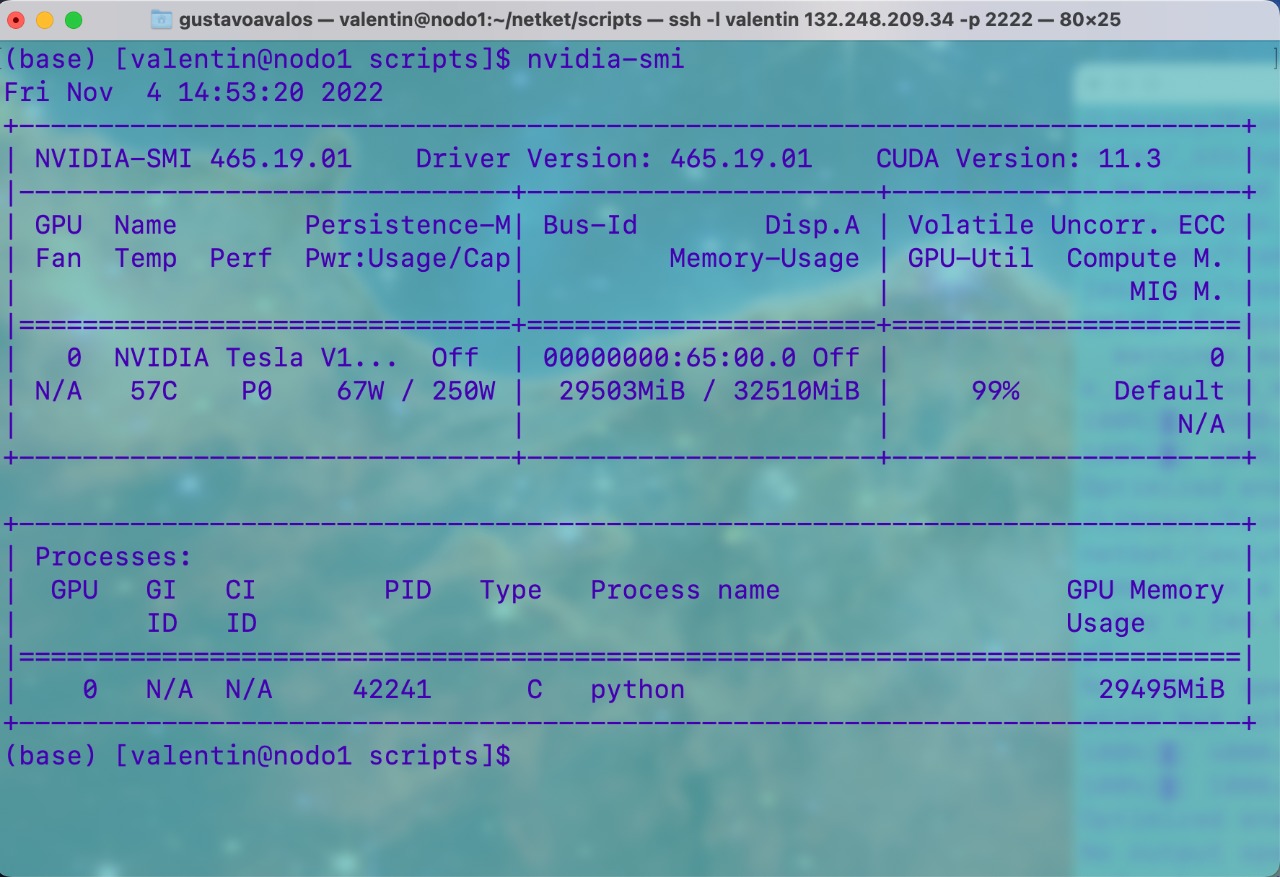Click the process memory '29495MiB'
The height and width of the screenshot is (877, 1280).
[1161, 689]
